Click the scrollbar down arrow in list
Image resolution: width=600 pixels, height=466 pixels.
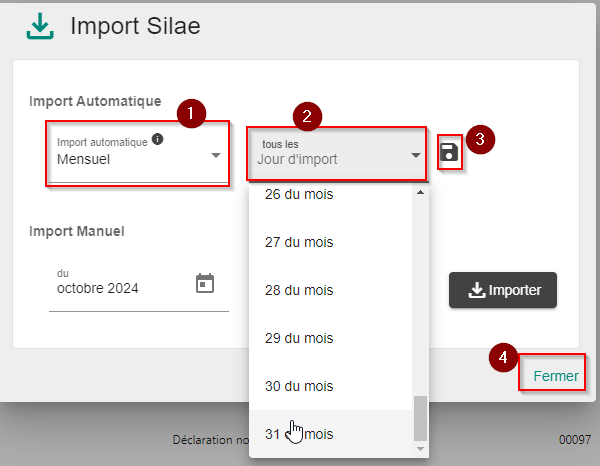click(x=420, y=449)
